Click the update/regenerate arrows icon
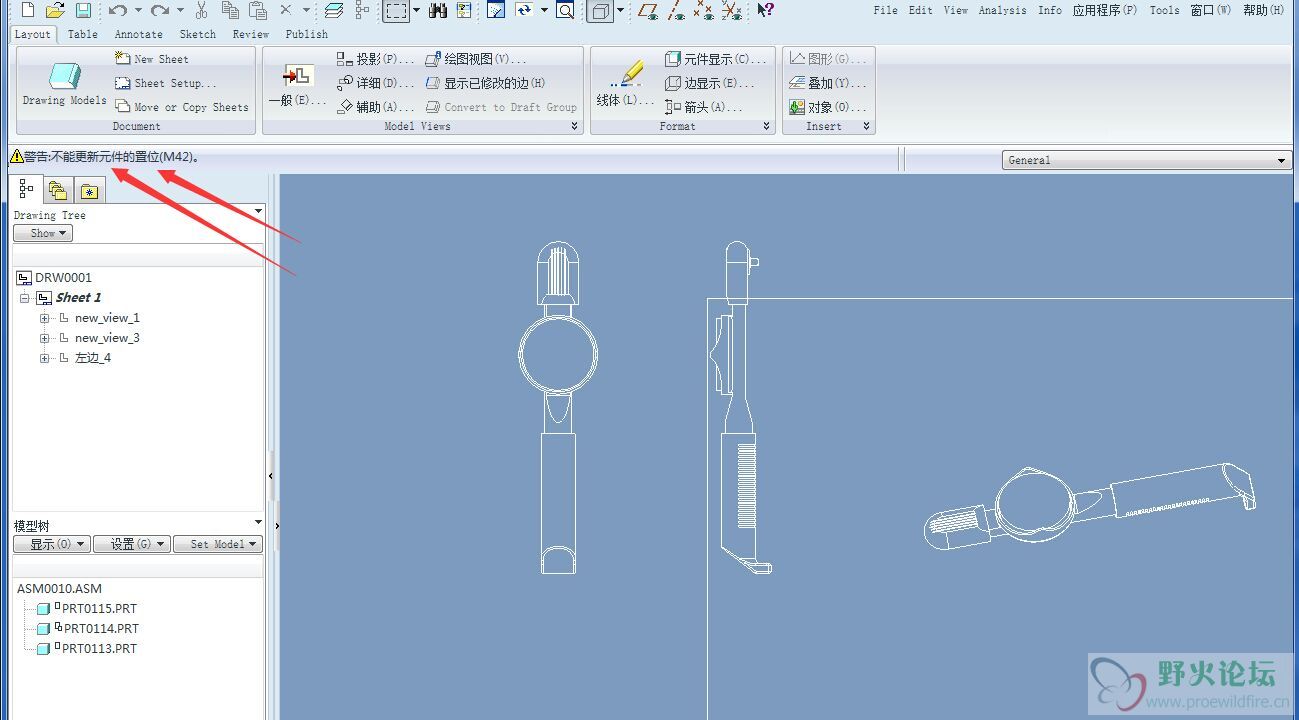 524,10
